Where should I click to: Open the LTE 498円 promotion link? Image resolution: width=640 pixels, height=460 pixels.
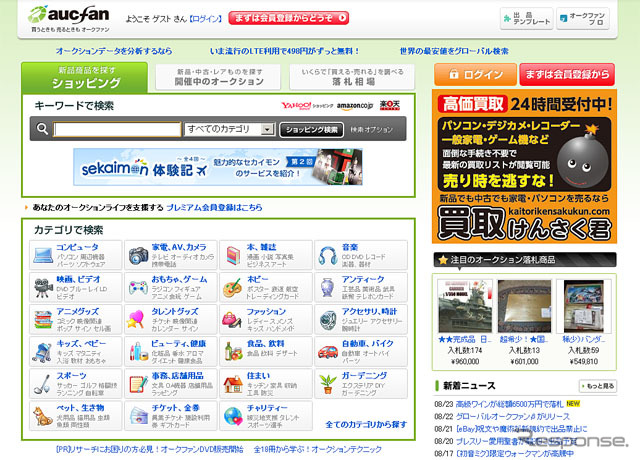(x=284, y=51)
